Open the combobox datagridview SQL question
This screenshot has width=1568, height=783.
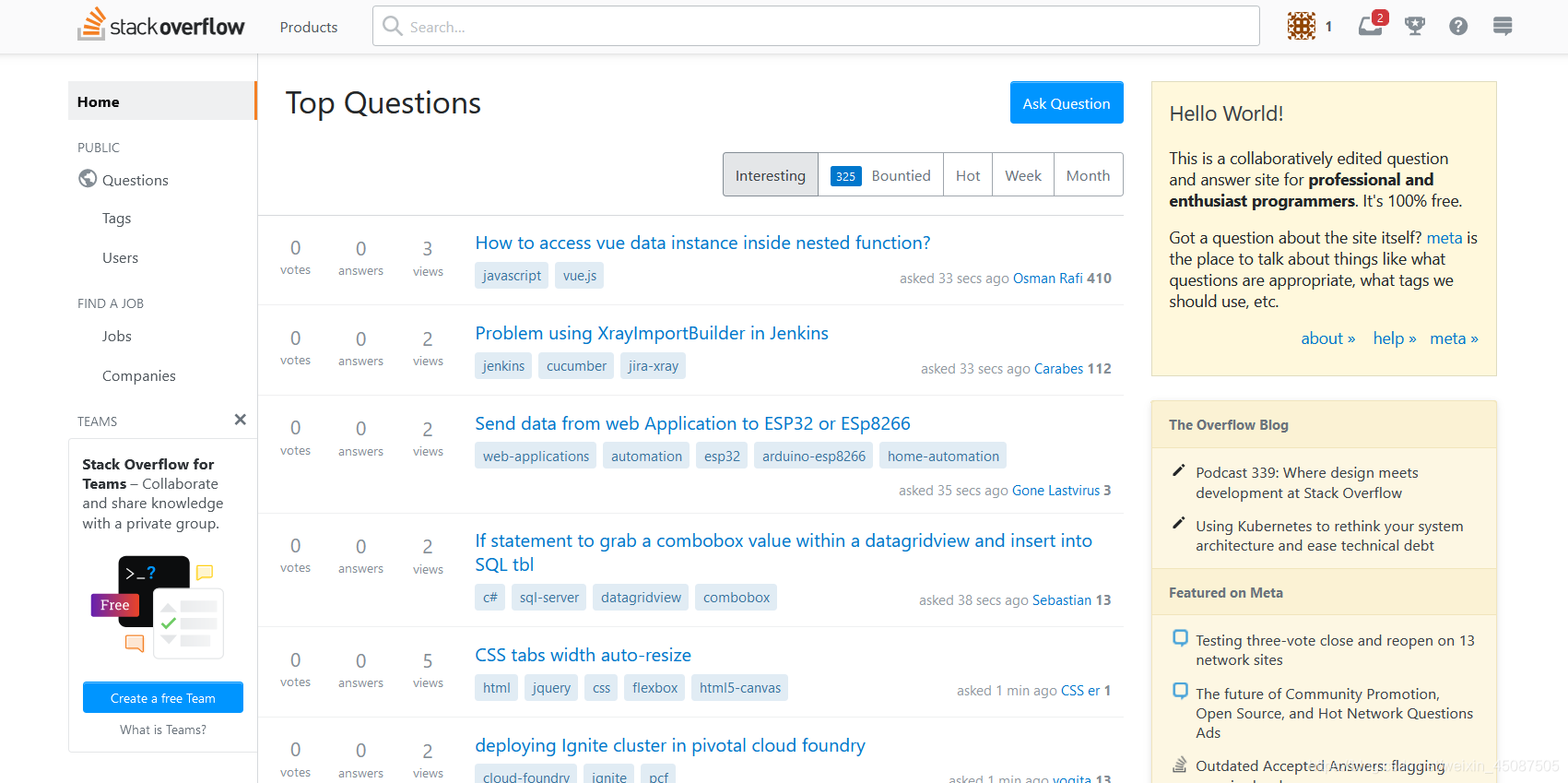(x=784, y=552)
